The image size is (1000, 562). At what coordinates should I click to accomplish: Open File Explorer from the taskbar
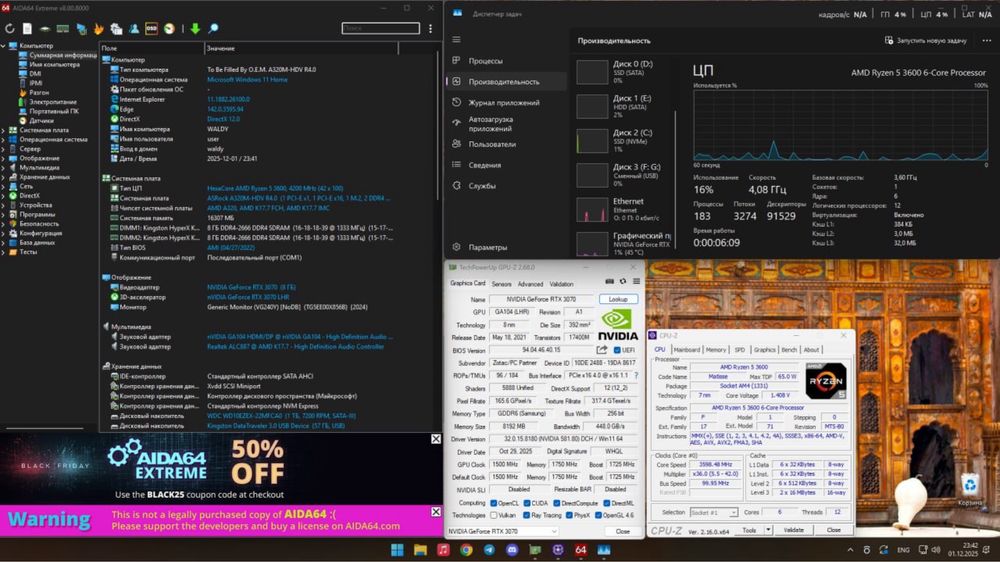420,549
